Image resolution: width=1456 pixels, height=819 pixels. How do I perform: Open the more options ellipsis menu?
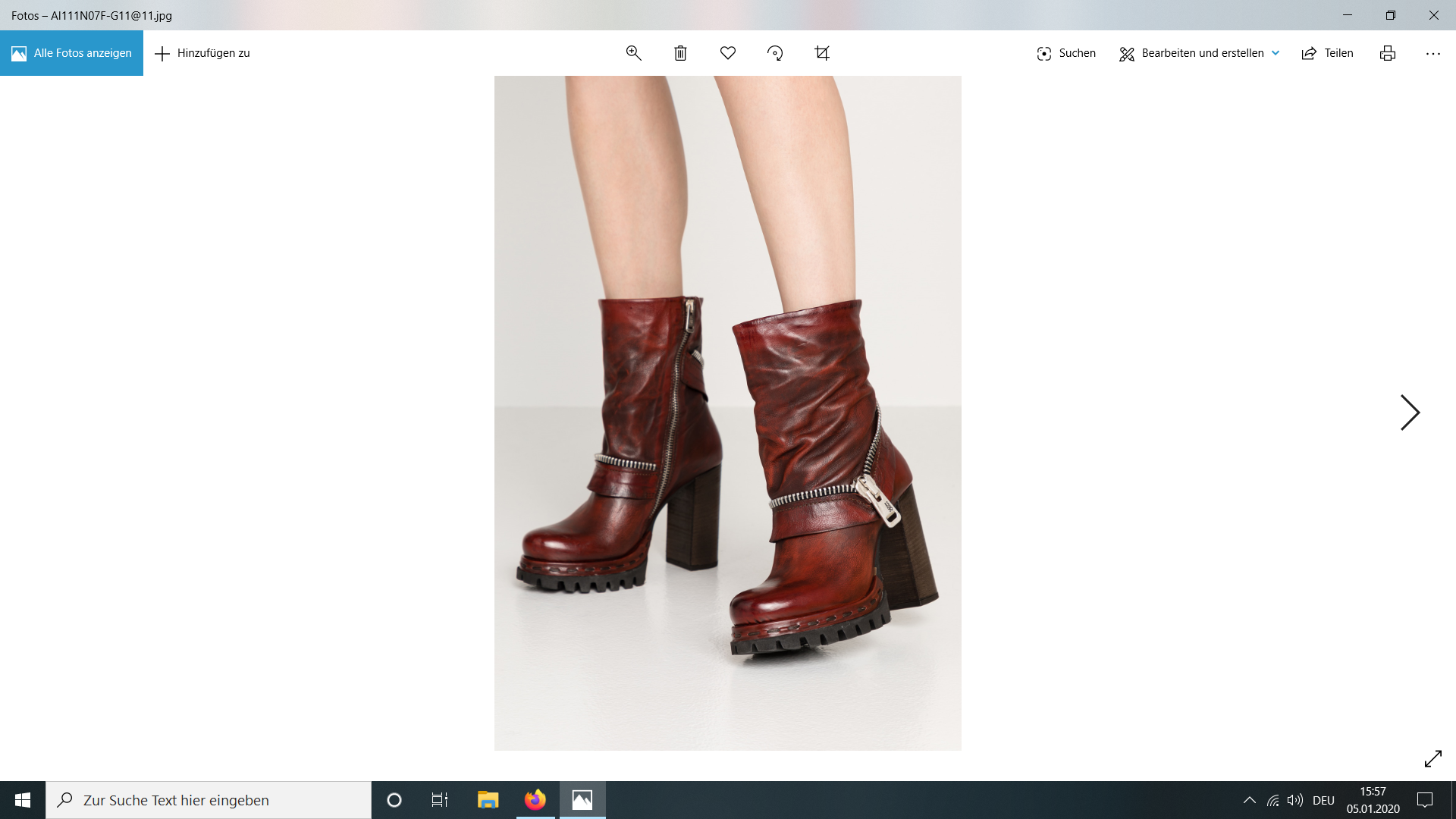[1432, 54]
